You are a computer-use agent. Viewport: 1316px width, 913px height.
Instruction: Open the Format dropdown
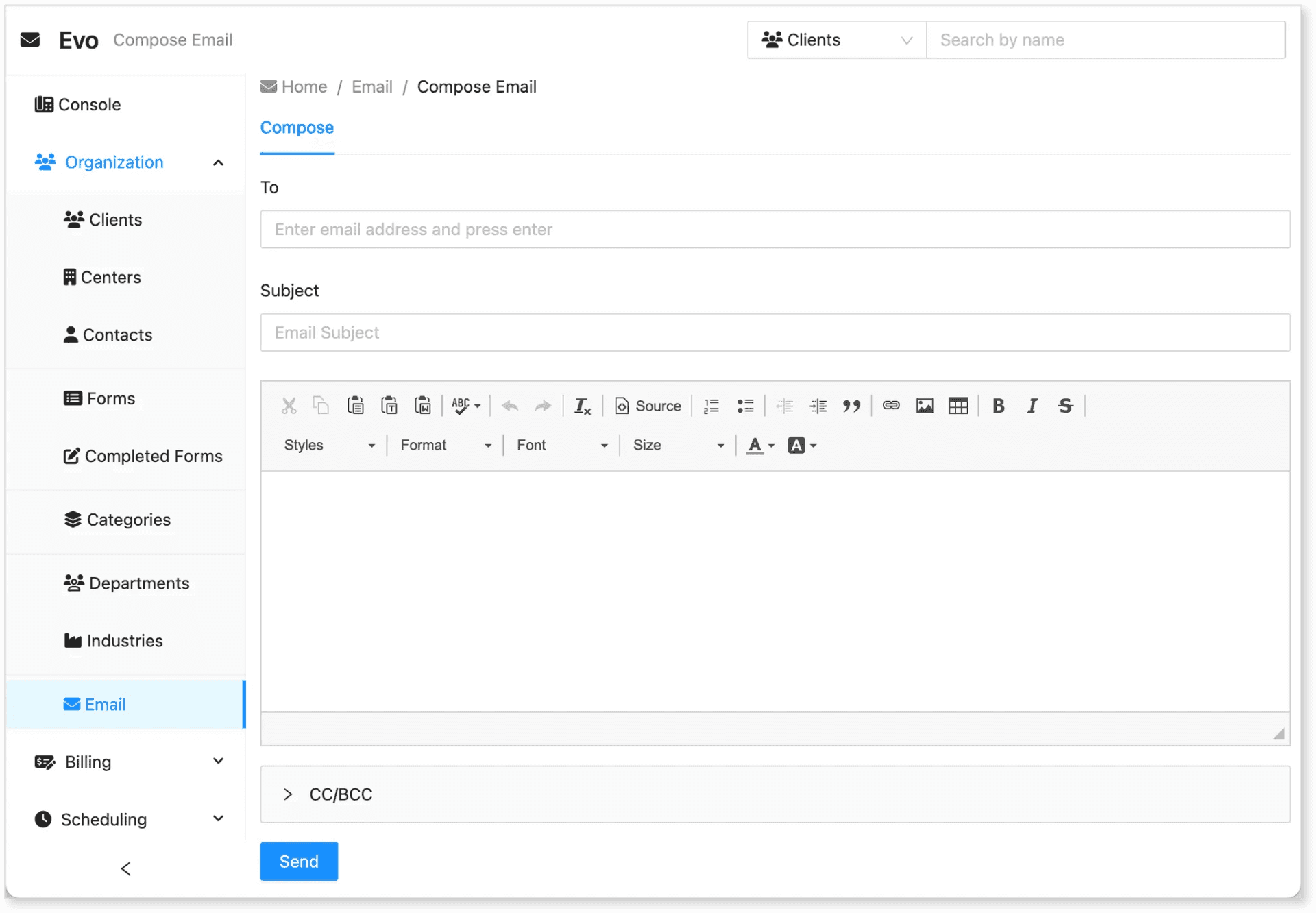click(x=446, y=445)
